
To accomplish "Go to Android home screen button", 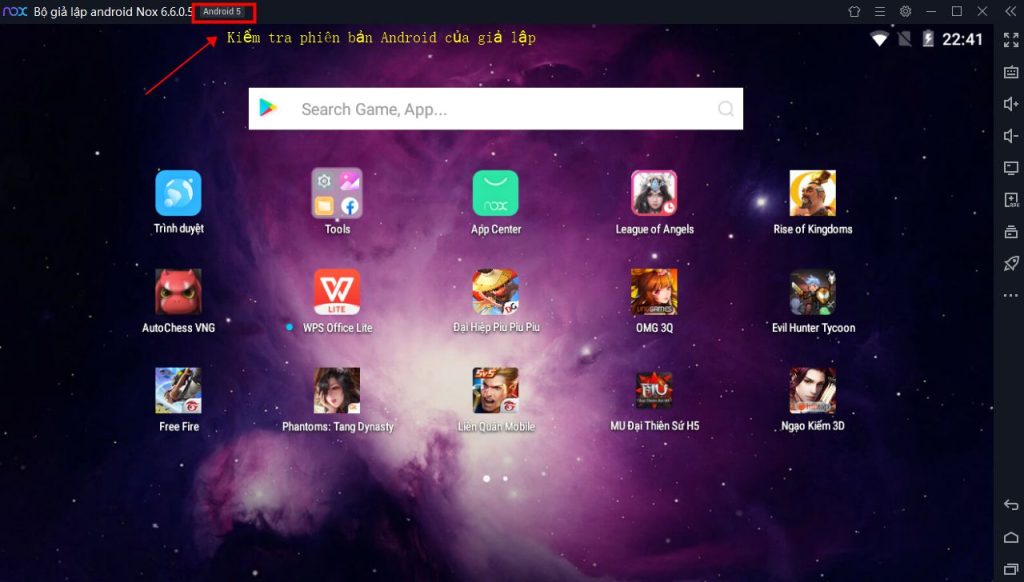I will [1011, 538].
